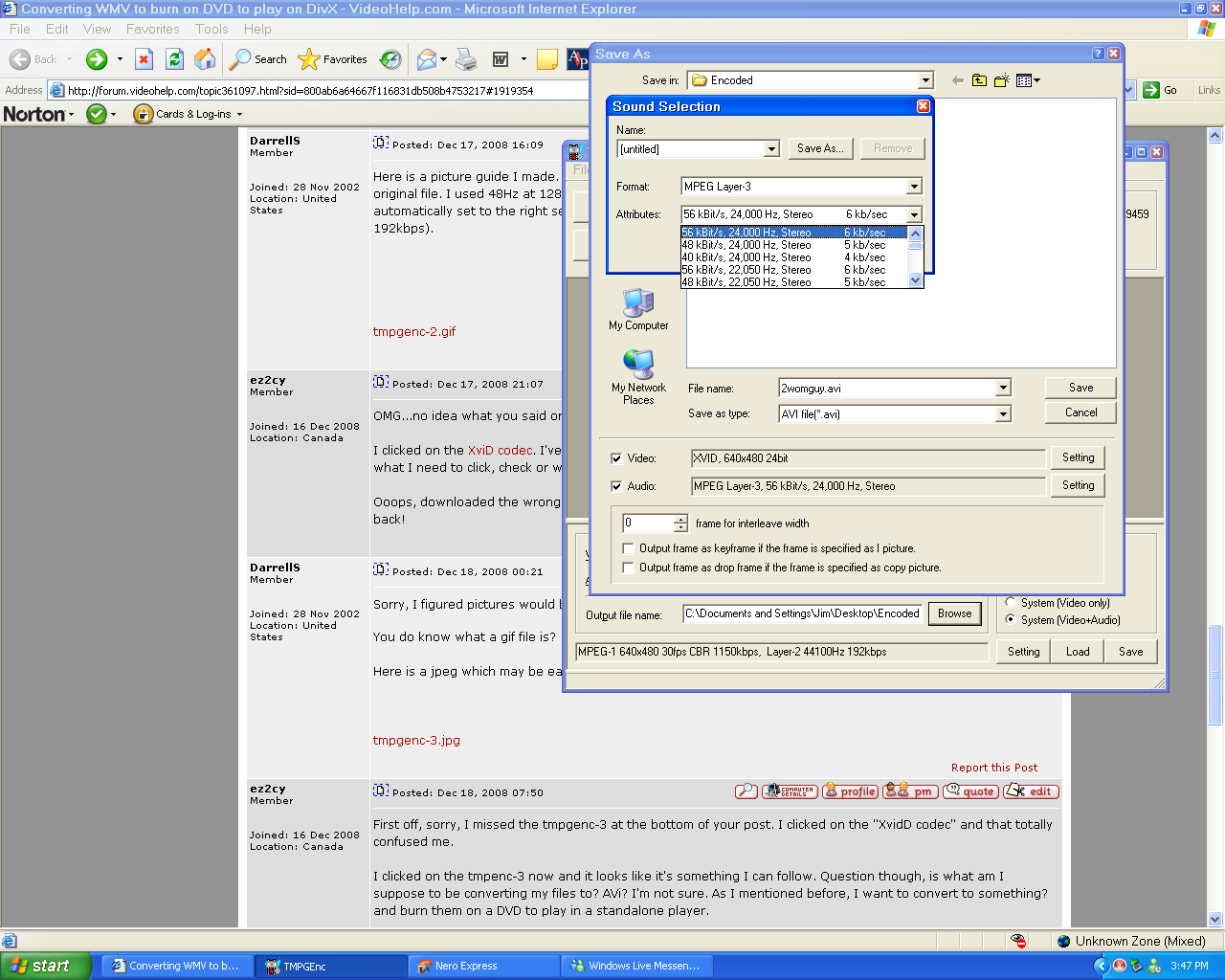The image size is (1225, 980).
Task: Click the Start button on taskbar
Action: click(x=45, y=966)
